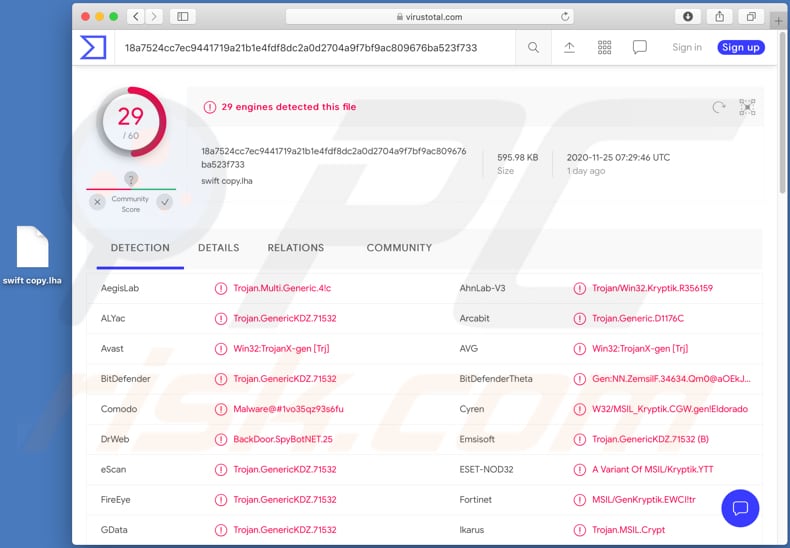Viewport: 790px width, 548px height.
Task: Click the BitDefenderTheta engine name
Action: 496,379
